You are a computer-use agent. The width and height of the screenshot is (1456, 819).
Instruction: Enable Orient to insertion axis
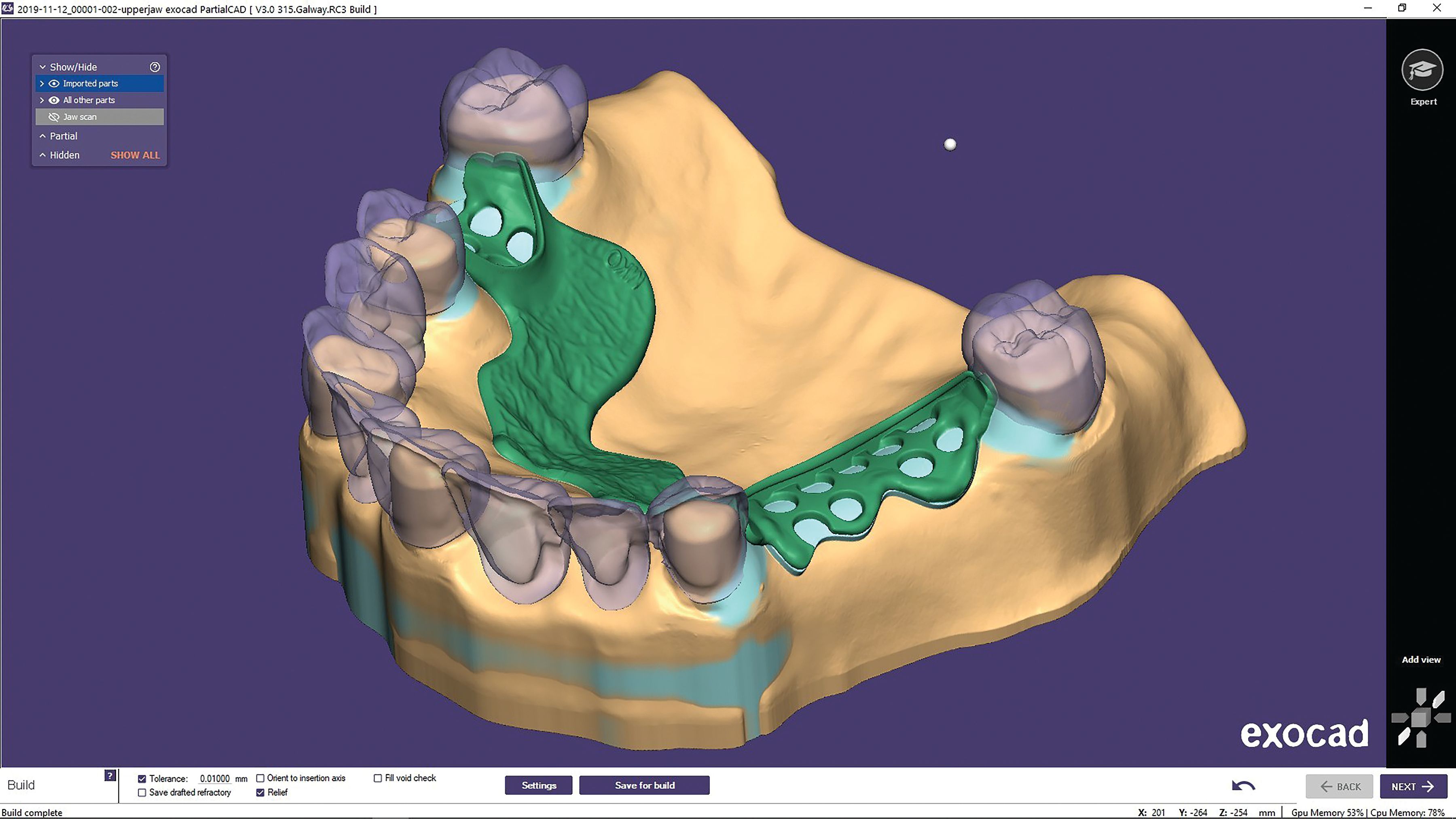point(260,778)
